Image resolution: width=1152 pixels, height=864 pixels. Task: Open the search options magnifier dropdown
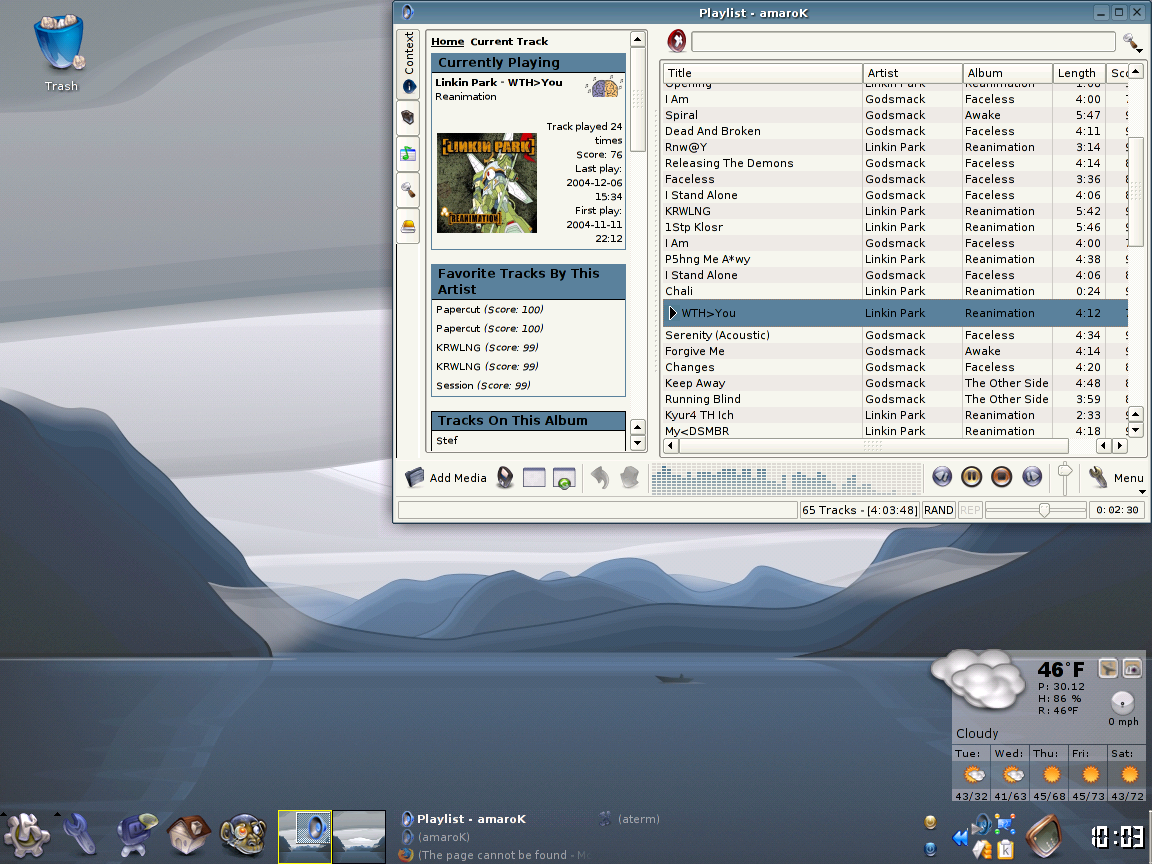click(x=1132, y=43)
